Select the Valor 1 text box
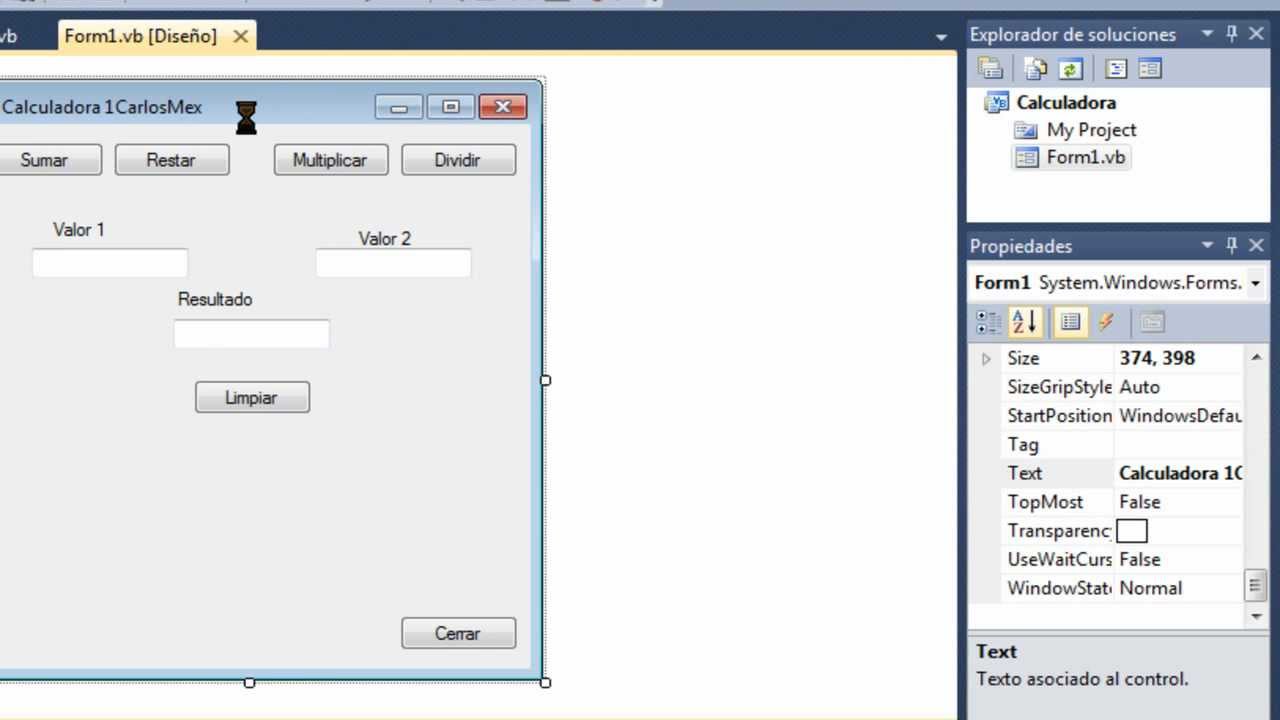Screen dimensions: 1280x720 [x=110, y=263]
